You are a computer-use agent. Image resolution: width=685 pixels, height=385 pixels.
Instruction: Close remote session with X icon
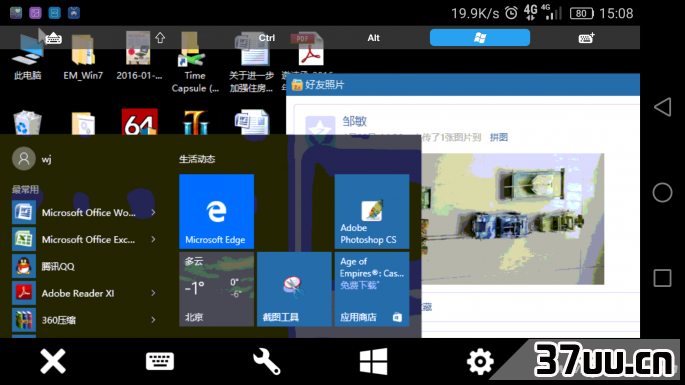pyautogui.click(x=53, y=361)
